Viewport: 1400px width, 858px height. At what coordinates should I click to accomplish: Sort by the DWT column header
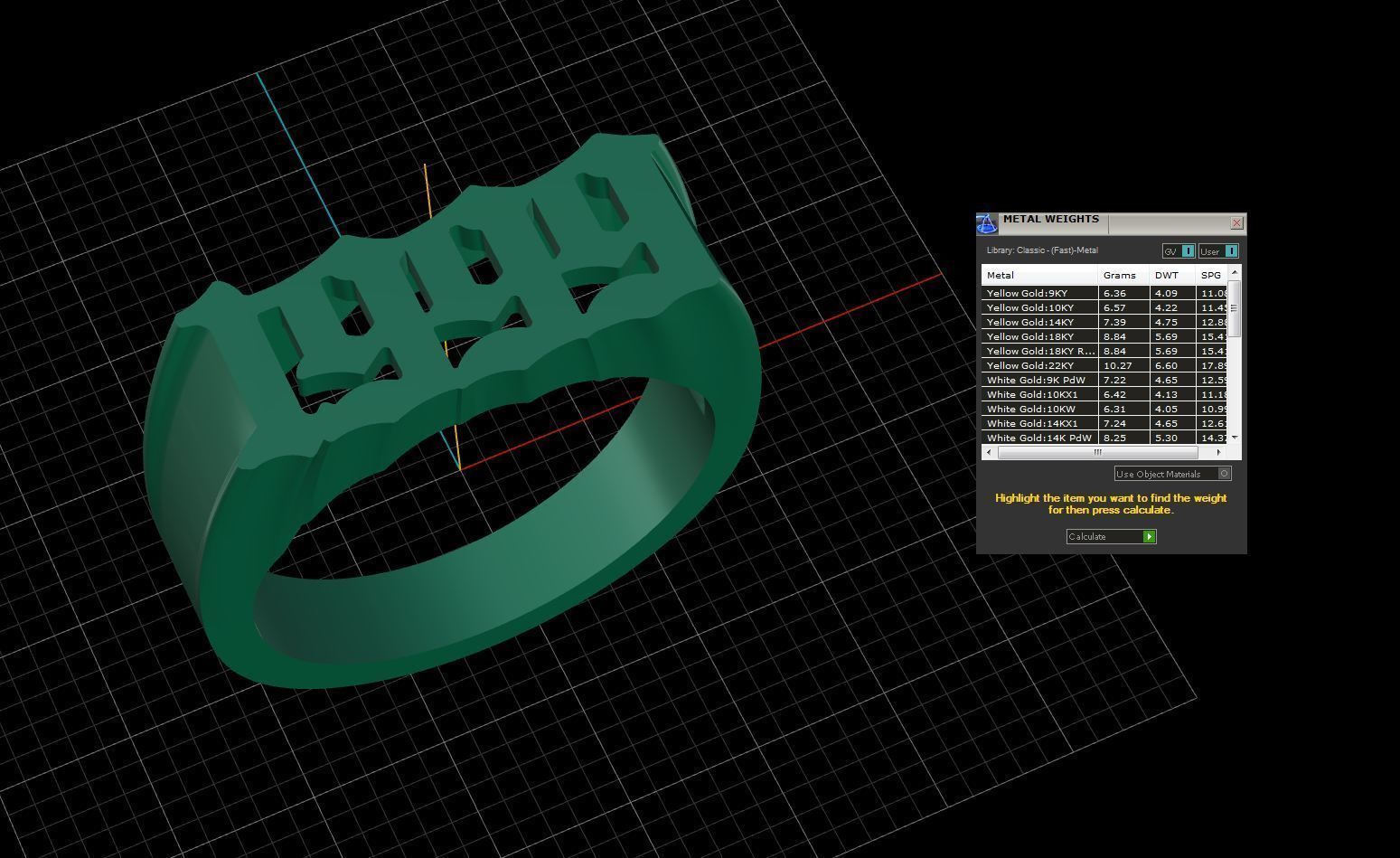(x=1172, y=275)
